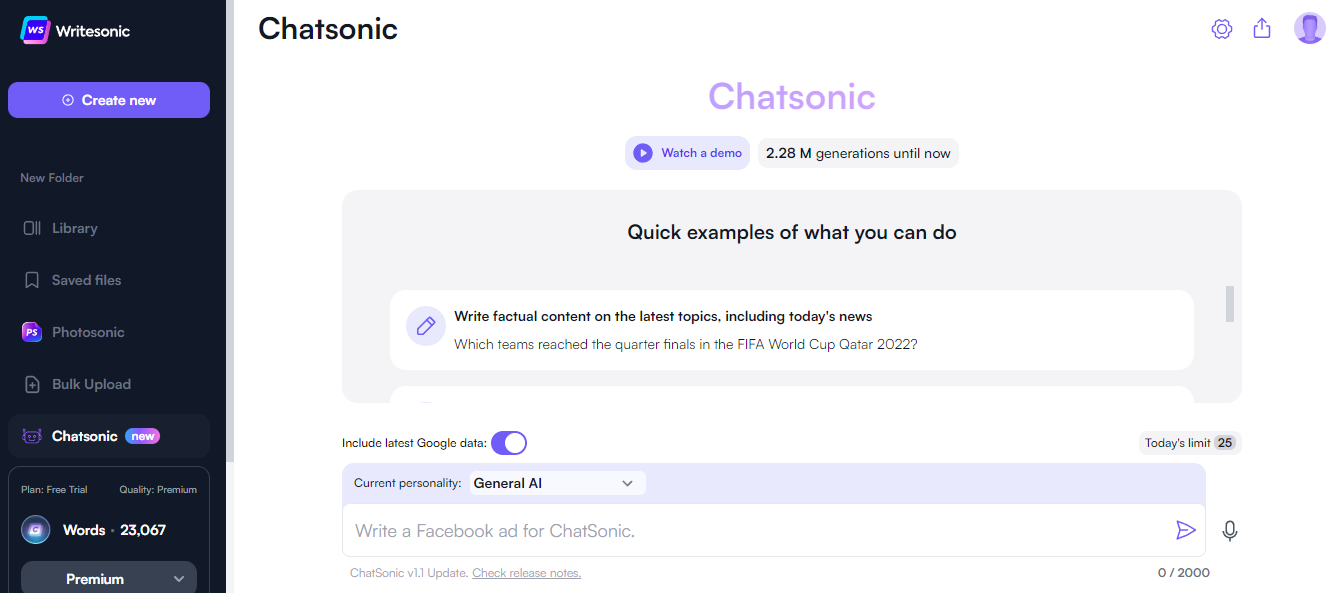Open Saved files in the sidebar
Image resolution: width=1330 pixels, height=593 pixels.
coord(86,280)
